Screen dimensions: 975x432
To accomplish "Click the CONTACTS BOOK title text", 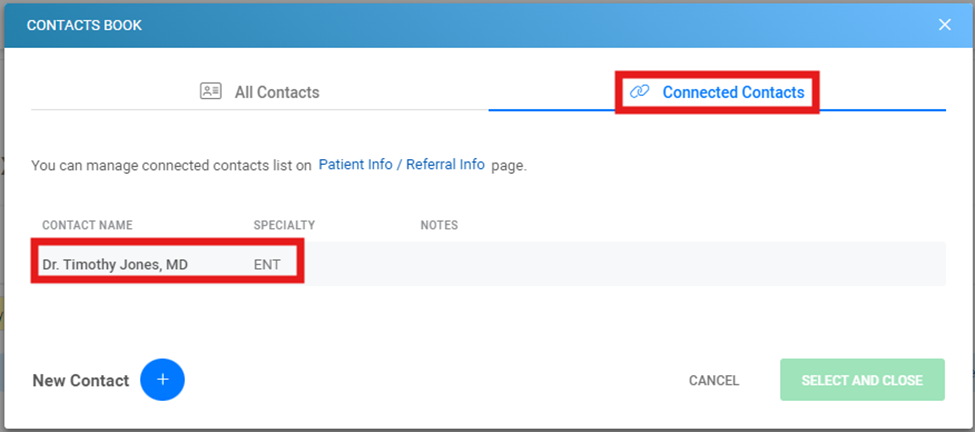I will 84,25.
